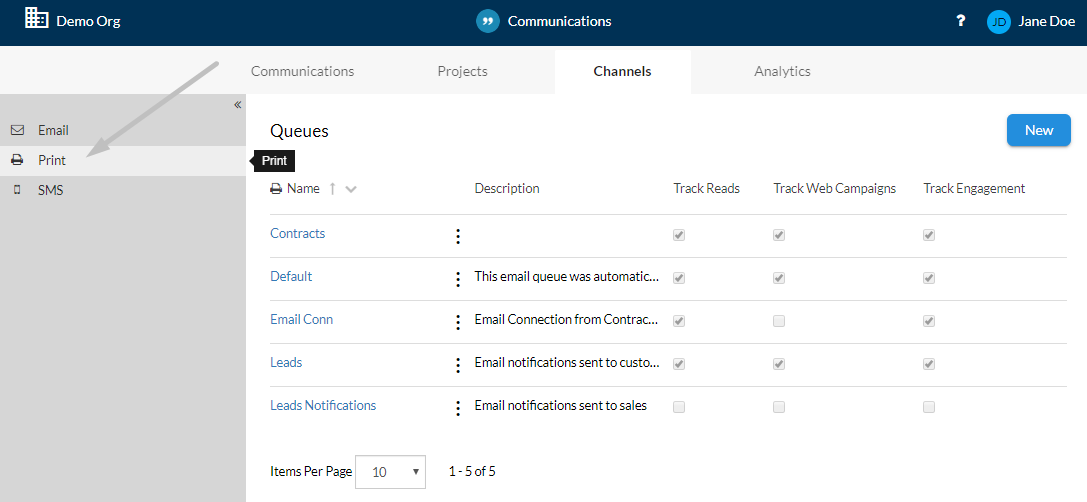Expand the Name column chevron dropdown
This screenshot has height=502, width=1087.
click(351, 189)
